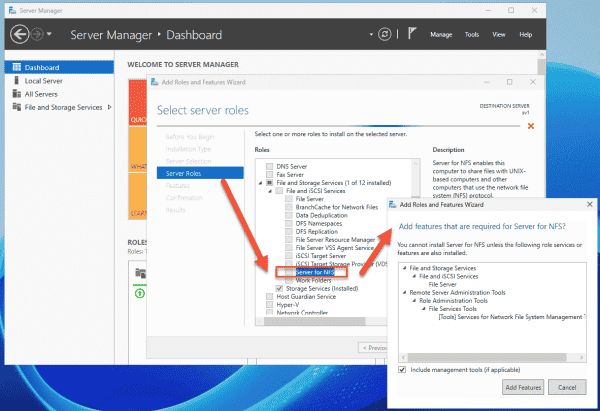The width and height of the screenshot is (600, 411).
Task: Check the Work Folders checkbox
Action: point(289,280)
